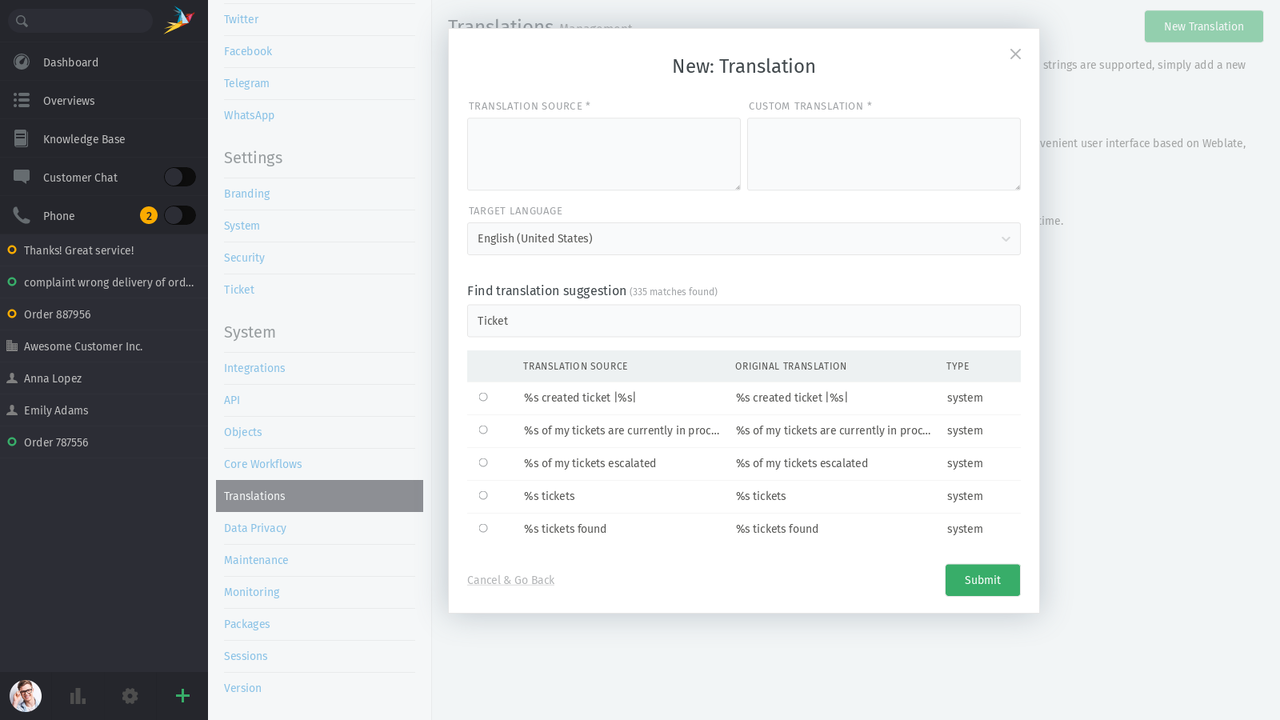Open the Target Language dropdown
1280x720 pixels.
tap(744, 238)
